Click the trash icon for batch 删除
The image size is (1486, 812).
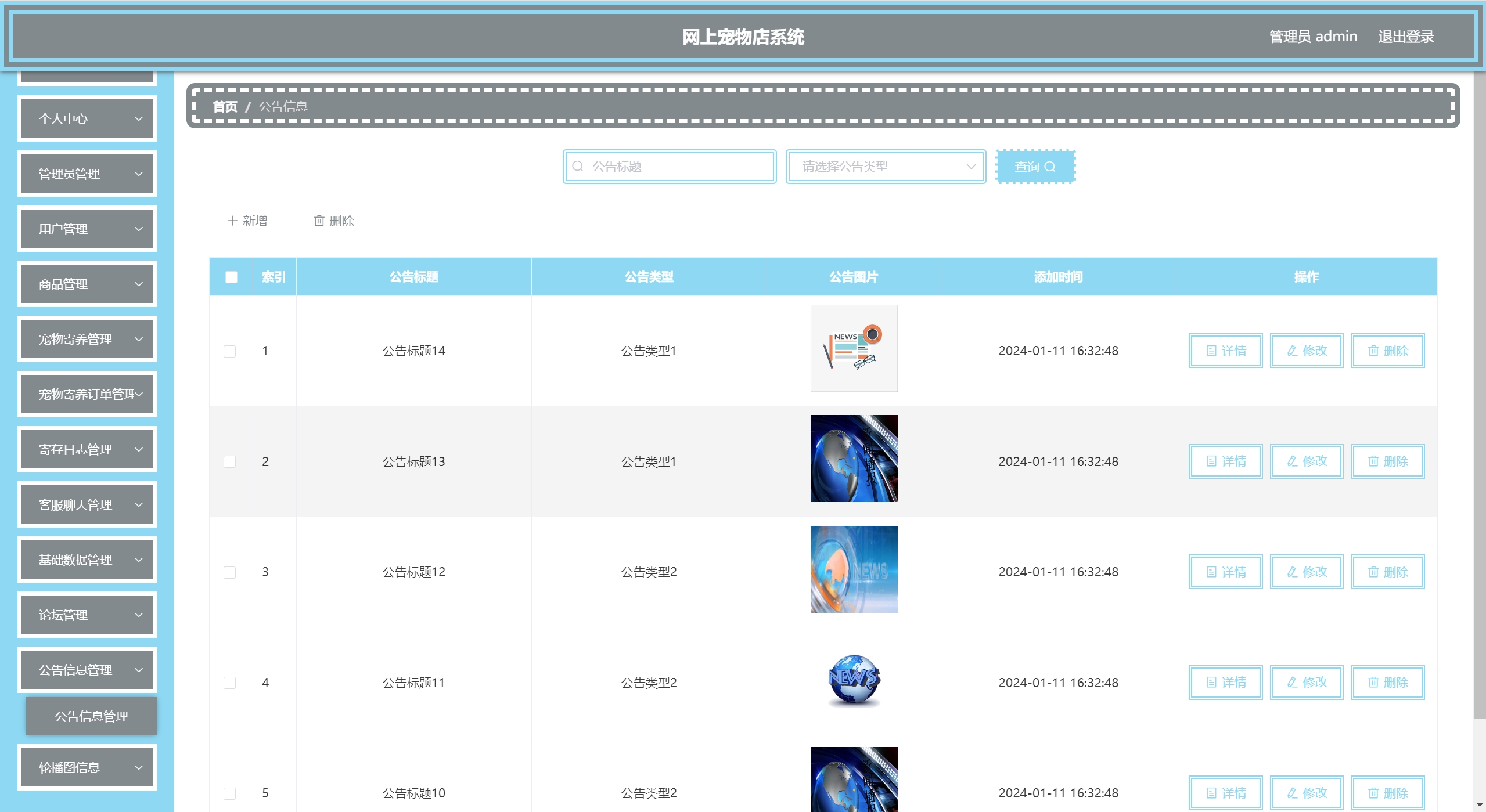[319, 221]
